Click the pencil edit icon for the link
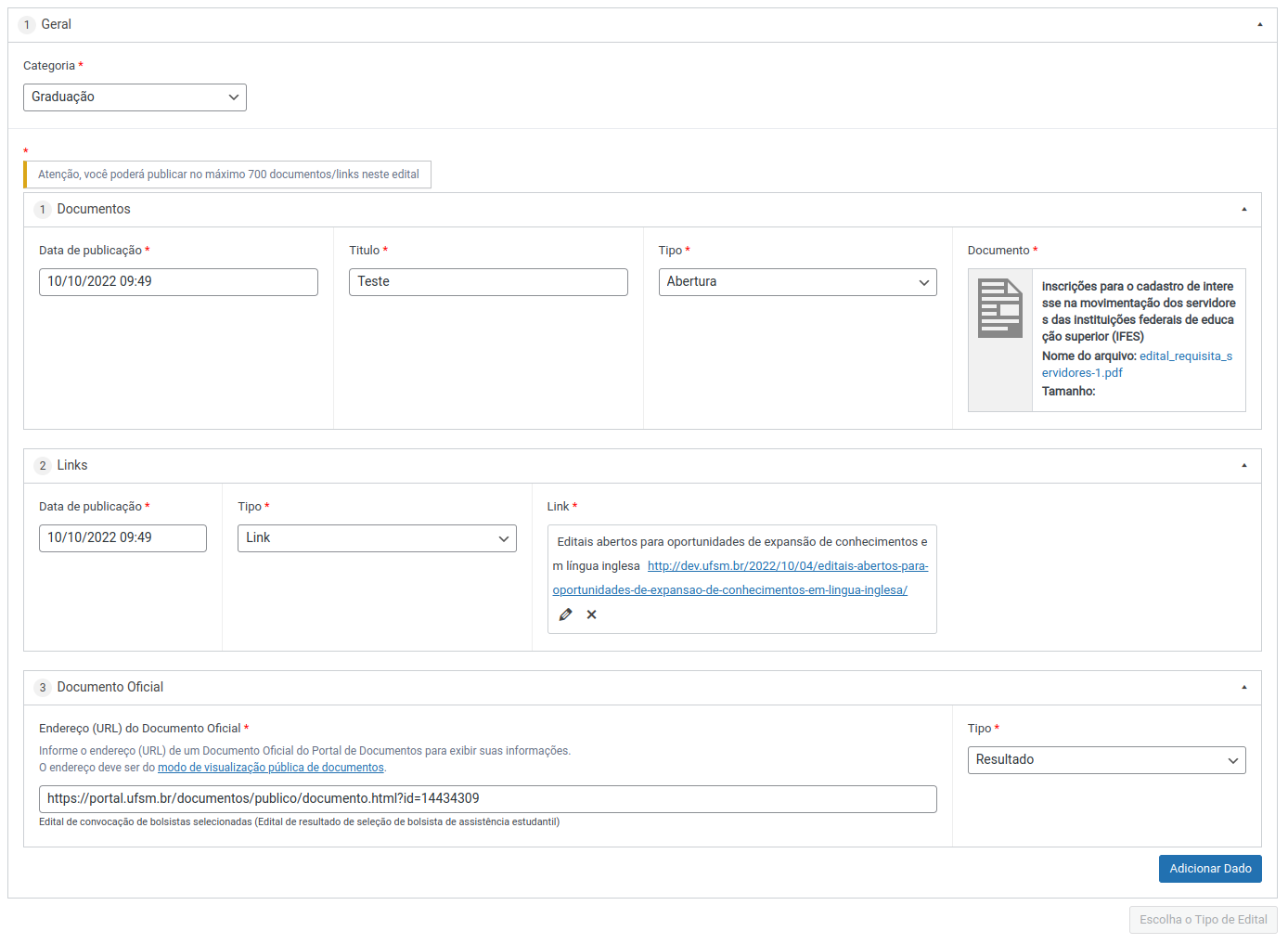The width and height of the screenshot is (1288, 944). [565, 614]
